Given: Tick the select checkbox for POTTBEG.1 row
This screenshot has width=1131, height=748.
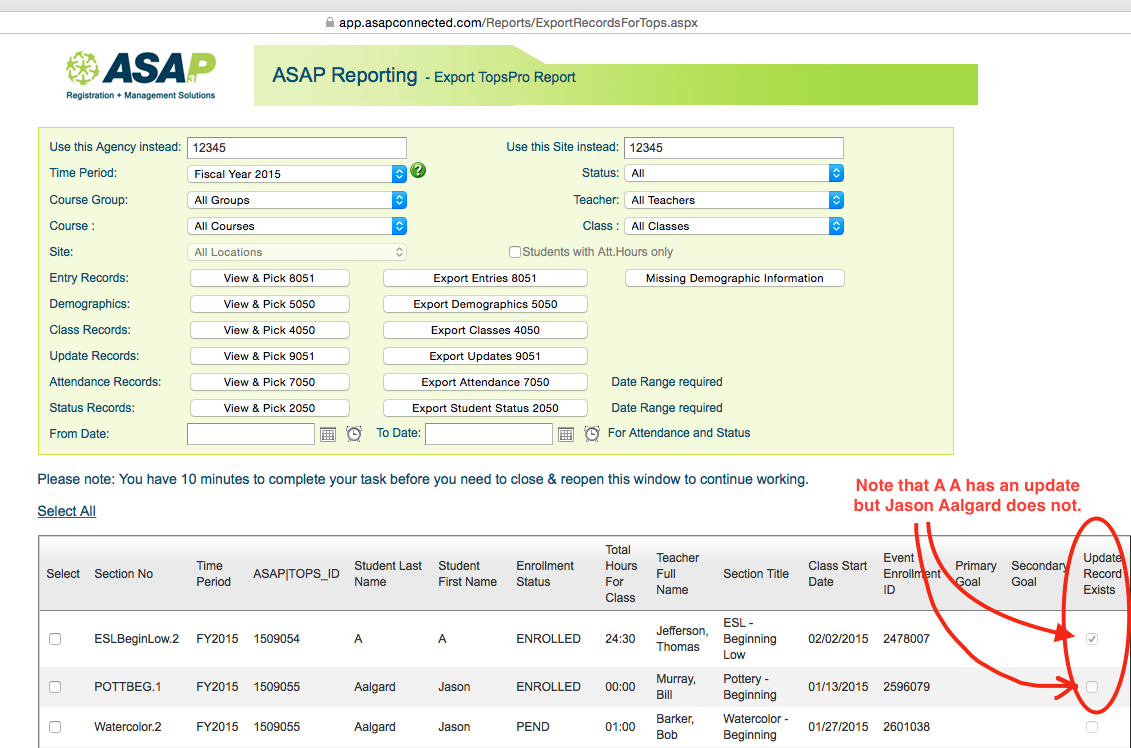Looking at the screenshot, I should coord(55,687).
